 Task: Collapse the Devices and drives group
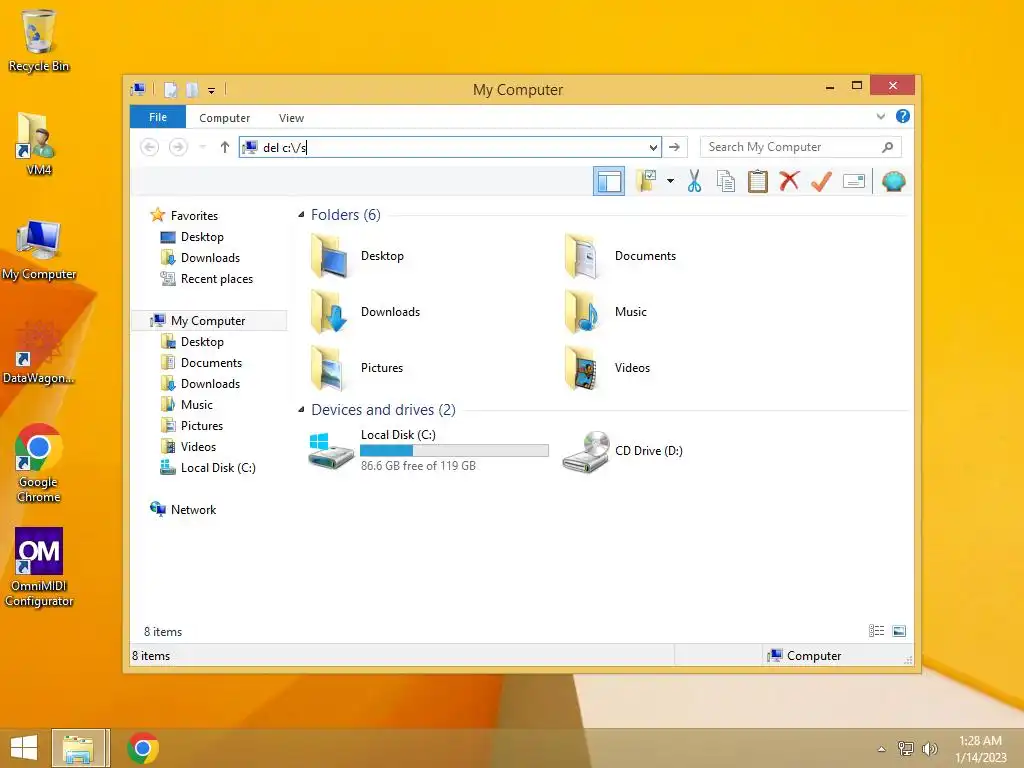301,409
